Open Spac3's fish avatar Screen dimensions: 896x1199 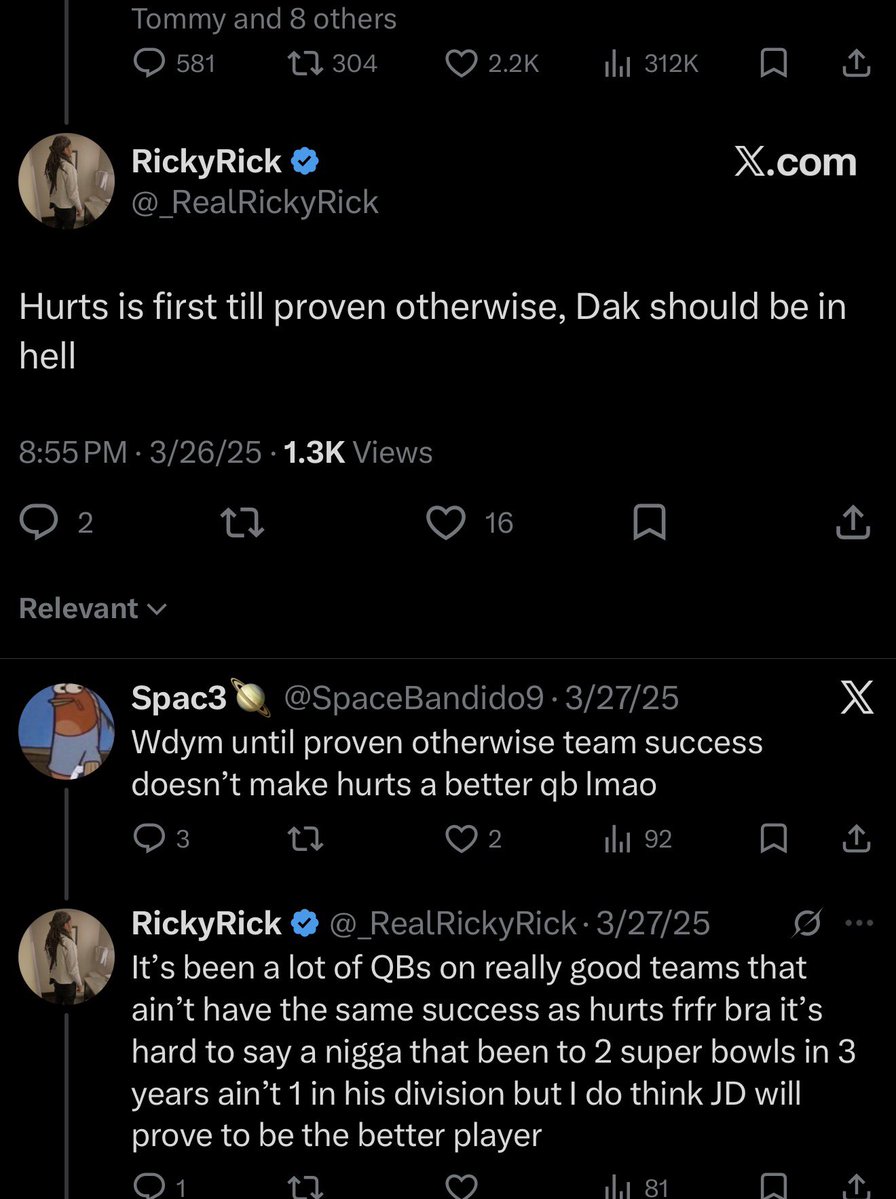point(67,731)
